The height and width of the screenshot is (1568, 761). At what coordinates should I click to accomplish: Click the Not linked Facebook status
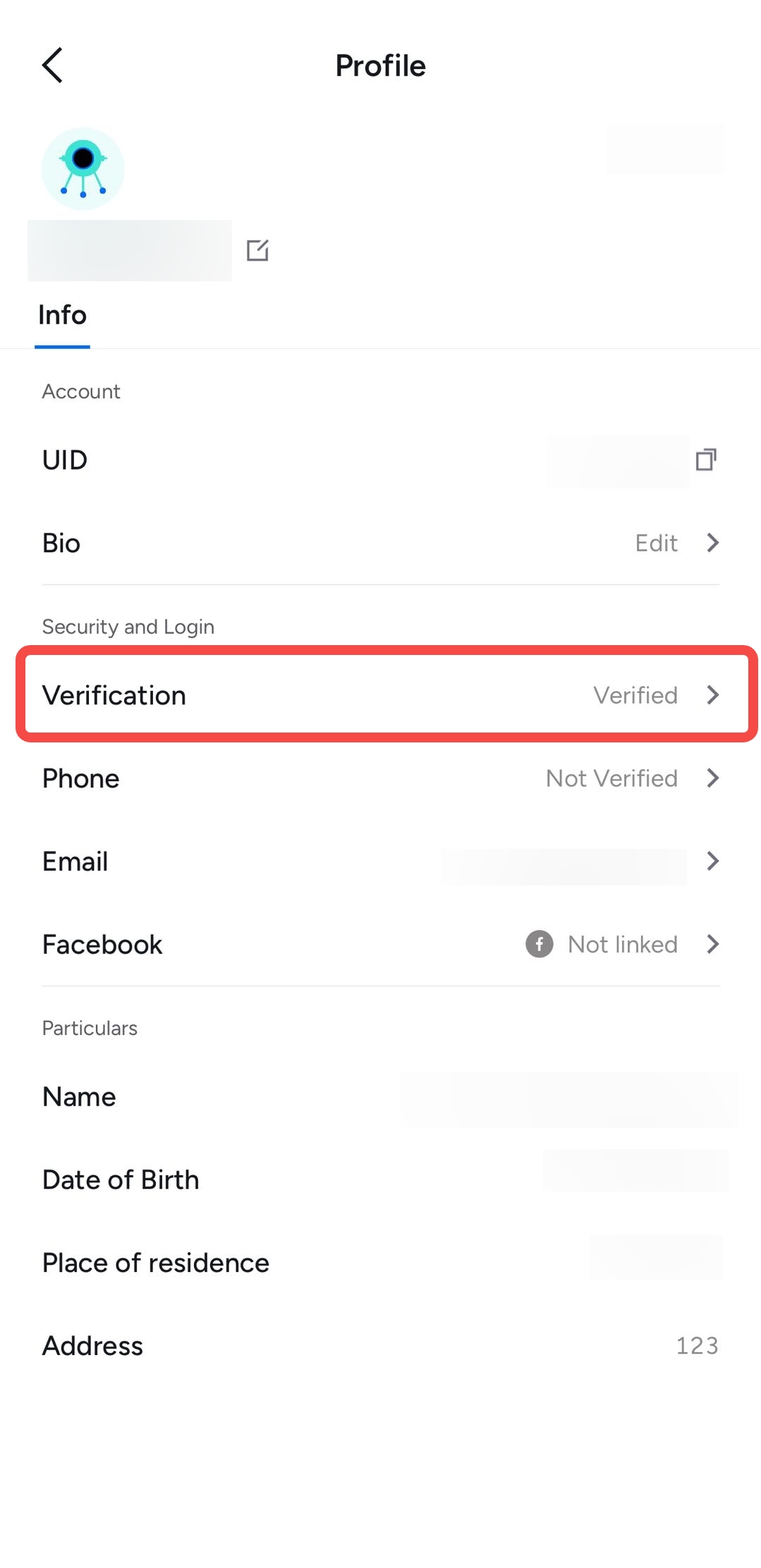(x=623, y=944)
